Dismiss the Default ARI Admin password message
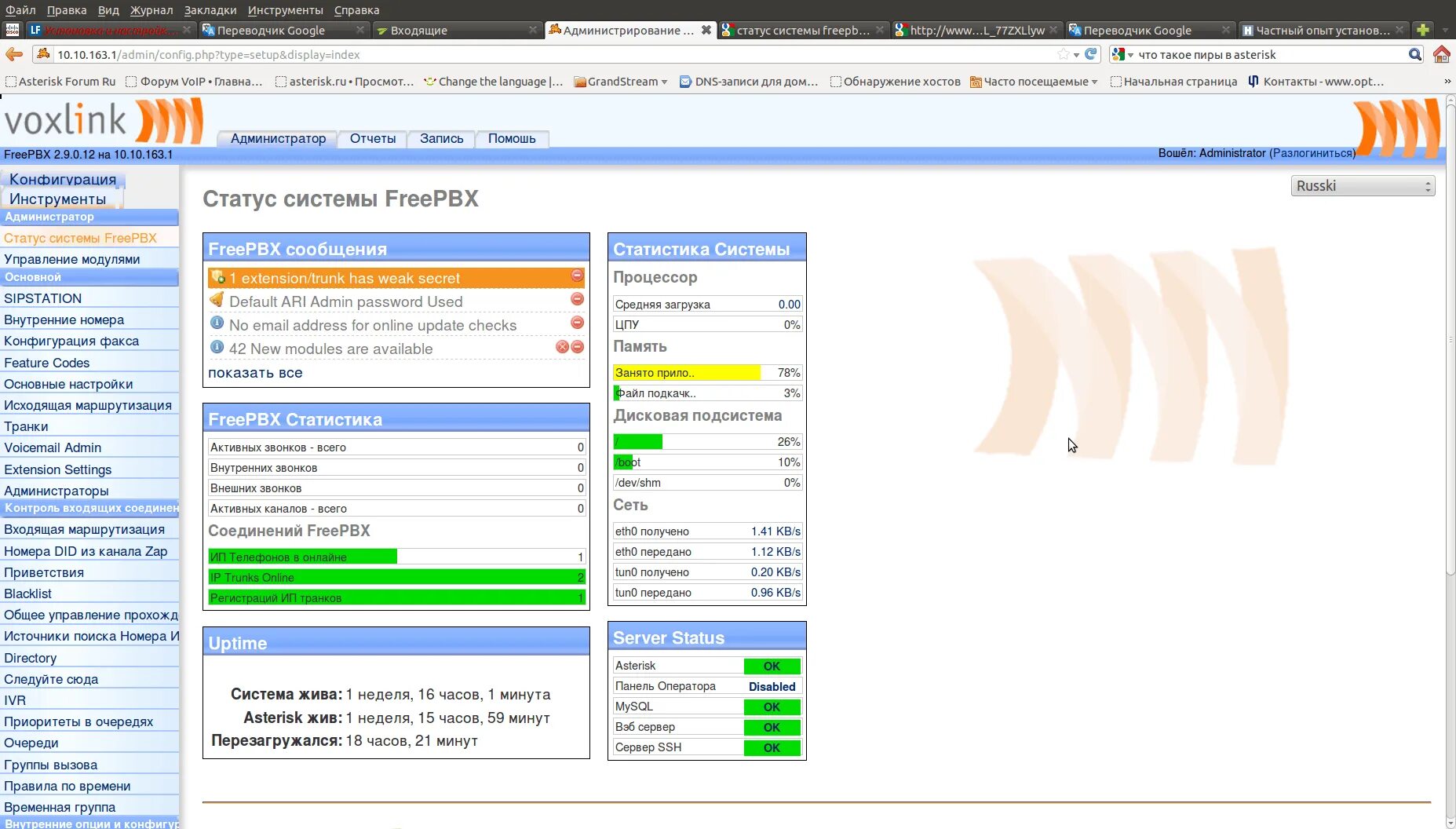 577,299
